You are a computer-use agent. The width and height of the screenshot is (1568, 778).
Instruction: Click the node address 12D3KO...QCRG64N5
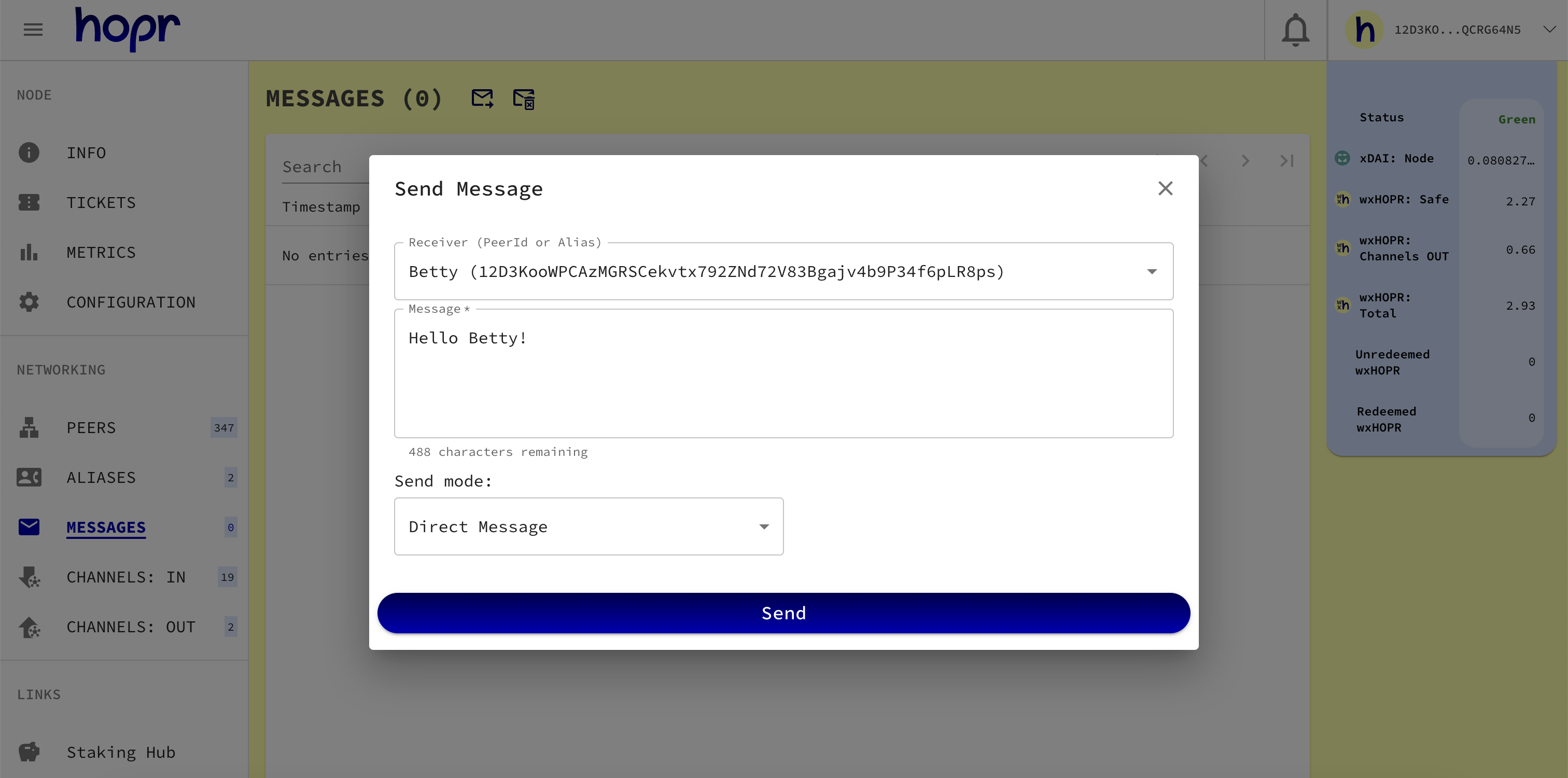(1457, 30)
